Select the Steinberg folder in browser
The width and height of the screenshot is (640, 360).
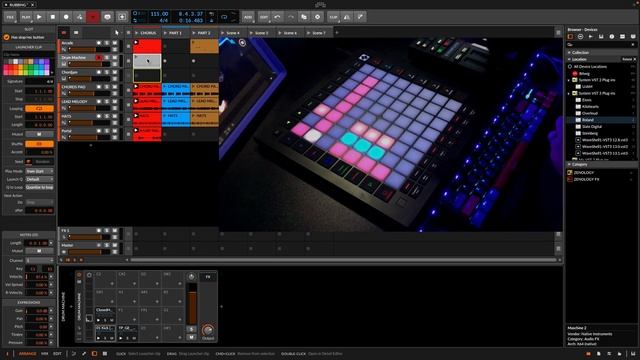[x=590, y=133]
